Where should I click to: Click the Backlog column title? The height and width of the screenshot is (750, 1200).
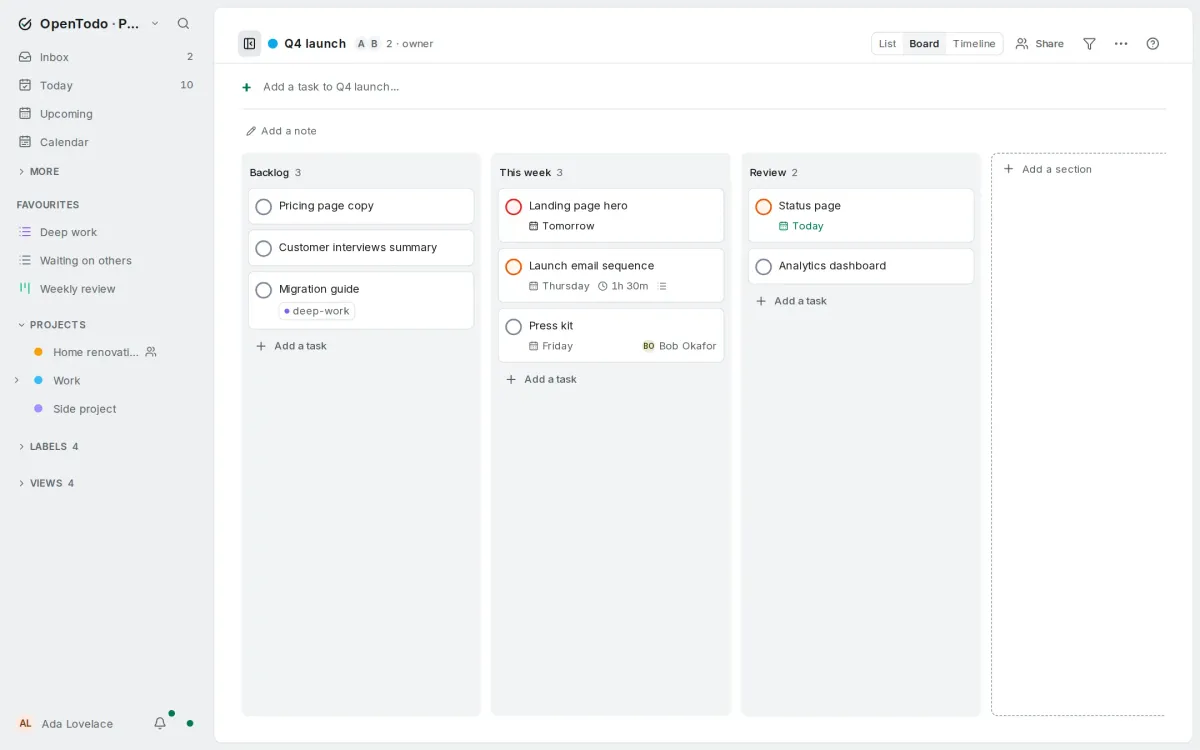pyautogui.click(x=269, y=173)
